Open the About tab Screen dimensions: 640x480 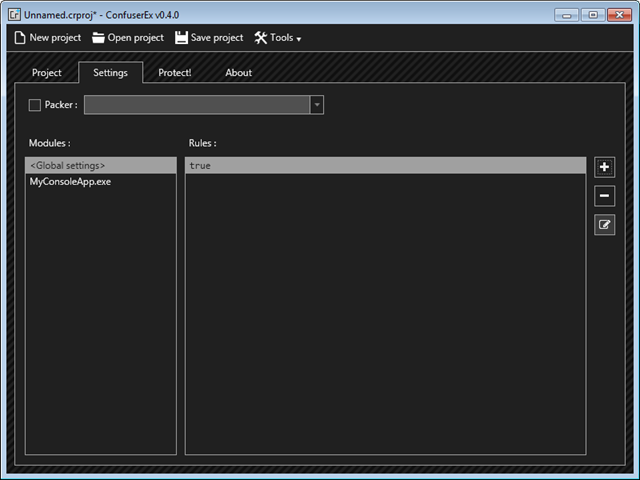point(238,73)
